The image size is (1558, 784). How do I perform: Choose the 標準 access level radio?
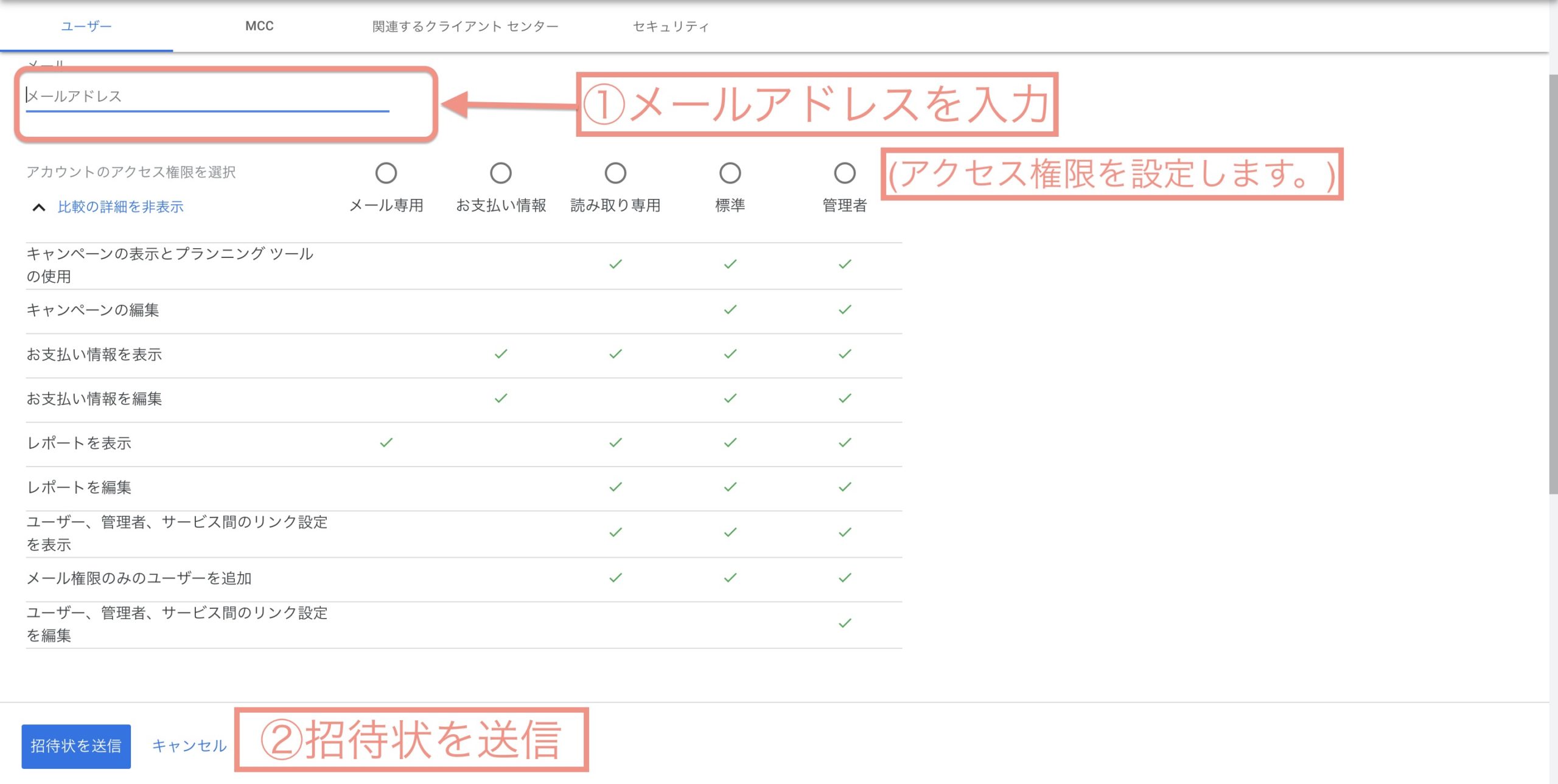point(730,173)
